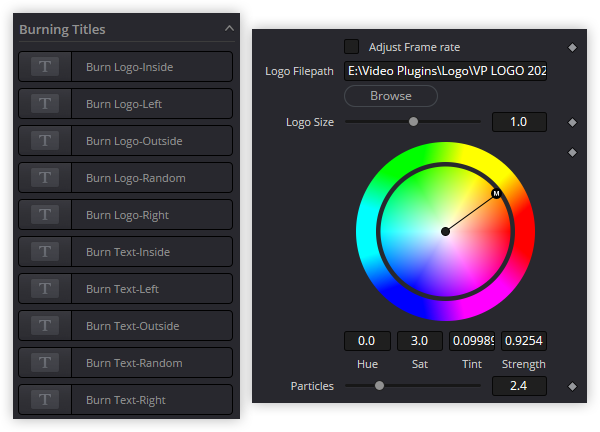Viewport: 600px width, 432px height.
Task: Click the Logo Filepath label
Action: point(299,72)
